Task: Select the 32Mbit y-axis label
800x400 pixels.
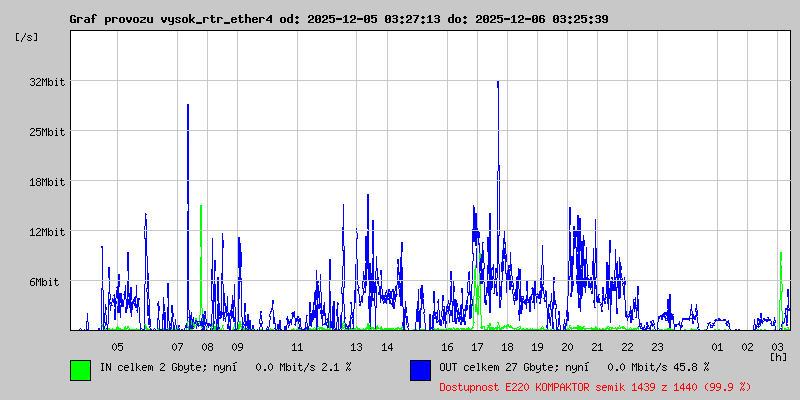Action: coord(47,82)
